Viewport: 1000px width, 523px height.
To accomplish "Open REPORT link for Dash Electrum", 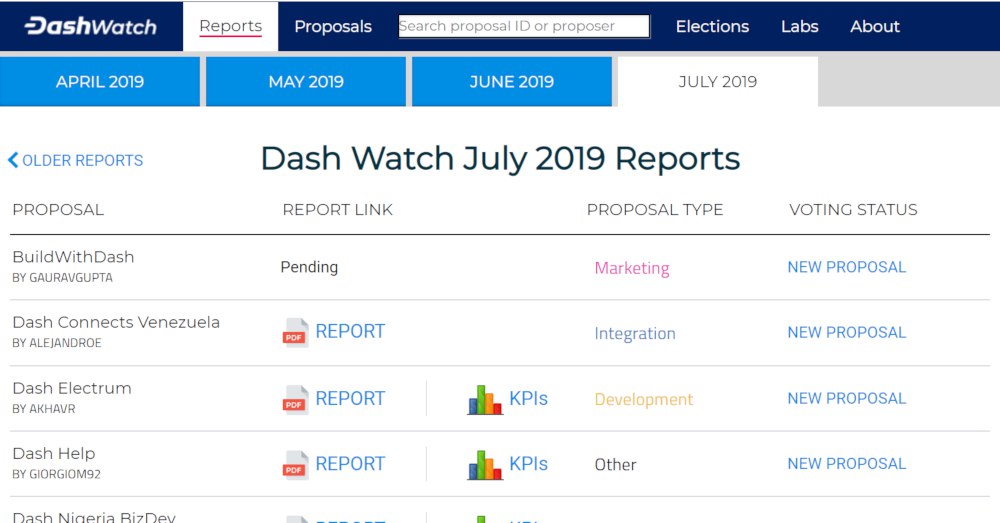I will coord(350,399).
